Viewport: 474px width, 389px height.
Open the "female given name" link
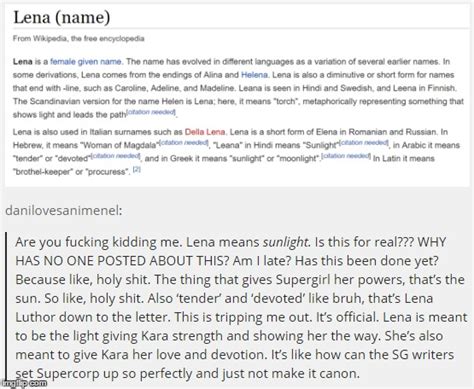click(x=86, y=62)
